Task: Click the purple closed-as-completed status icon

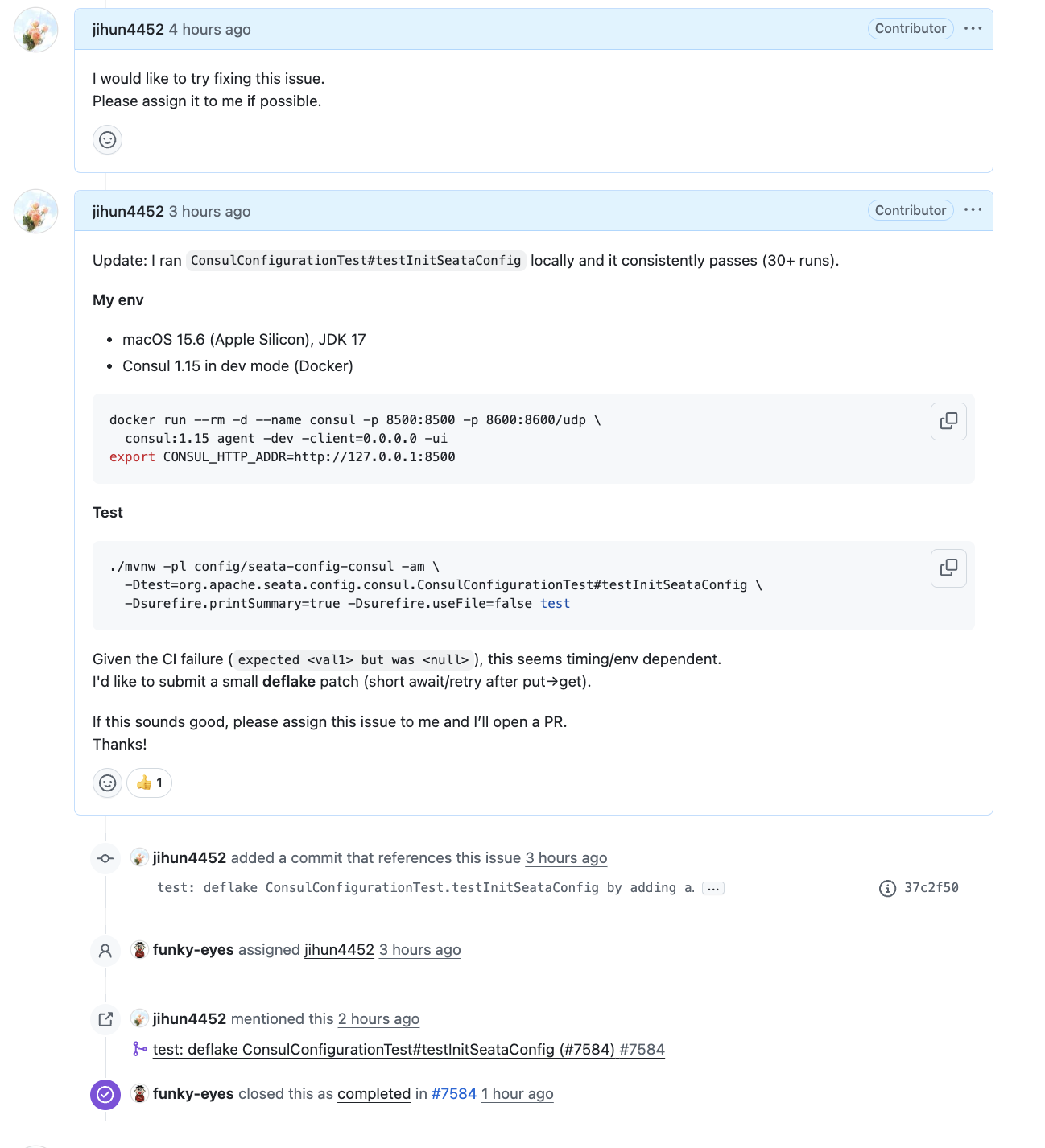Action: coord(105,1094)
